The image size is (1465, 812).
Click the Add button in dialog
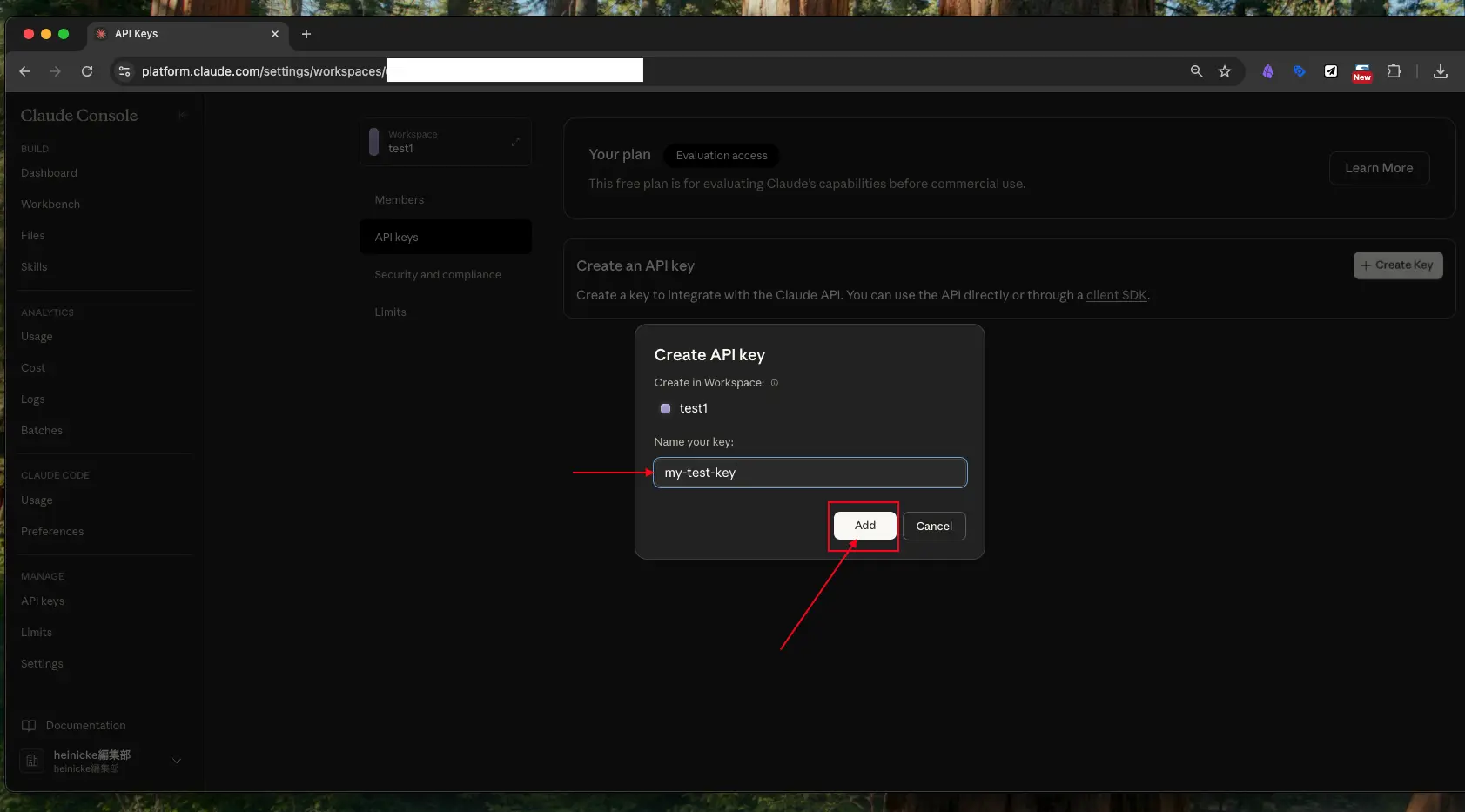(x=864, y=526)
